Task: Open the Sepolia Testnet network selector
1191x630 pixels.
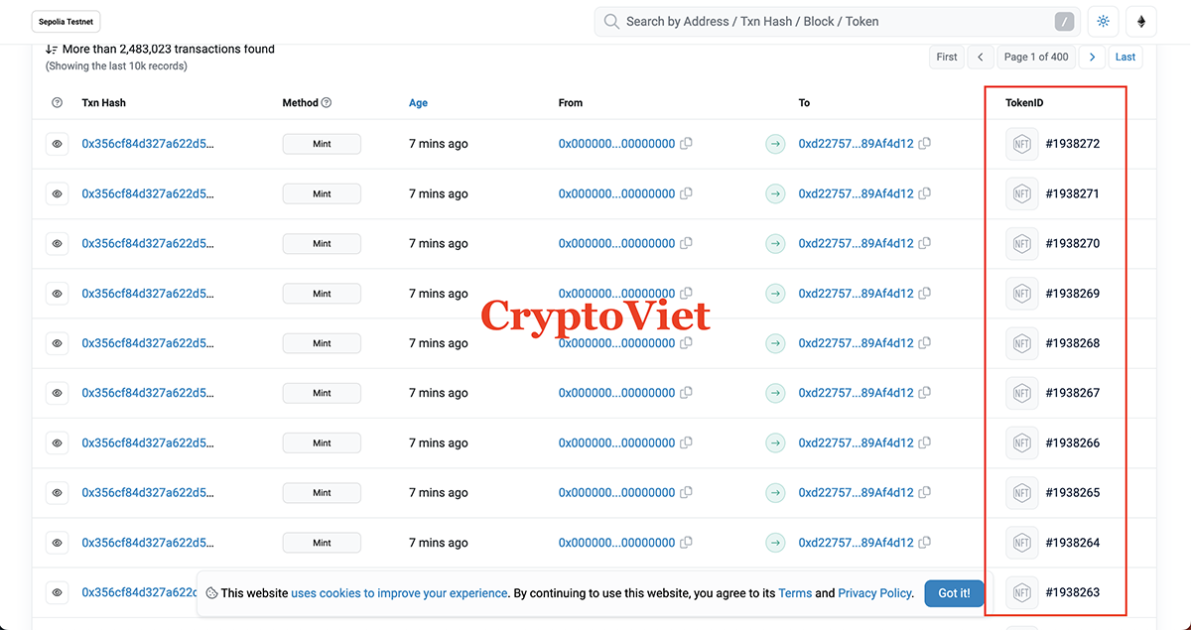Action: pyautogui.click(x=65, y=21)
